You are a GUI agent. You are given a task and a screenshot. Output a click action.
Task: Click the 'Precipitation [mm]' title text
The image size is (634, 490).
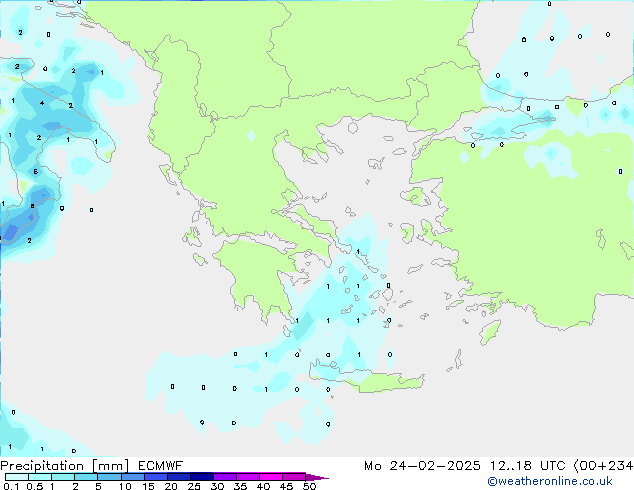click(x=64, y=466)
